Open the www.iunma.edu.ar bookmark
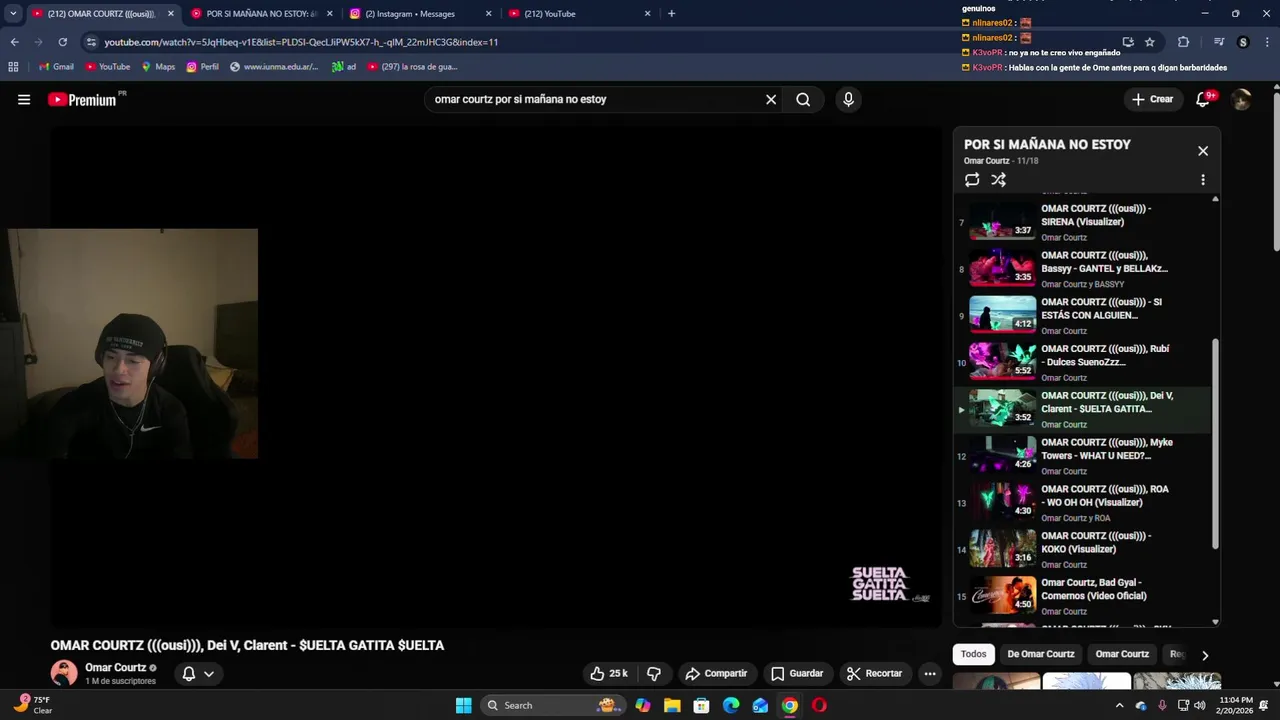Image resolution: width=1280 pixels, height=720 pixels. [x=274, y=67]
